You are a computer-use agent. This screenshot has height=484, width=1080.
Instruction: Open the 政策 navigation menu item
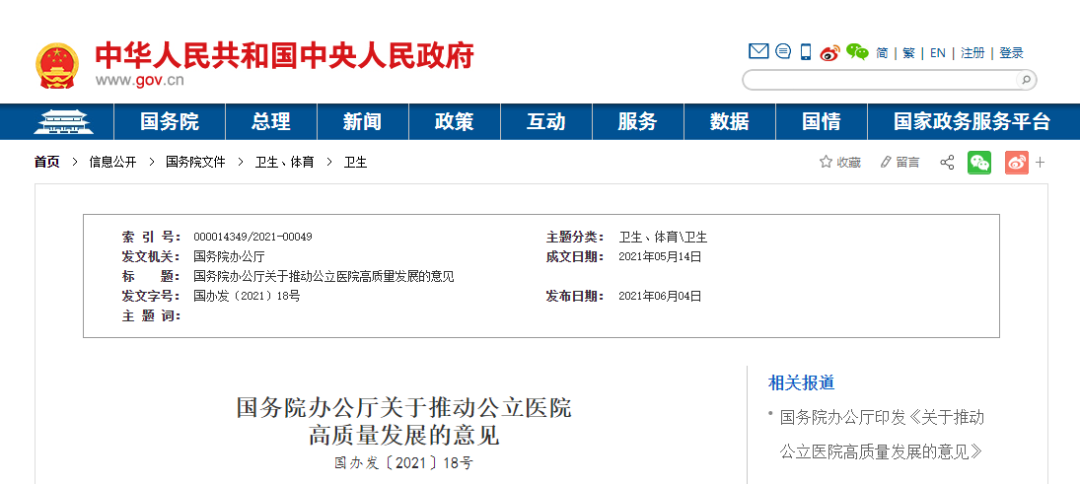[454, 122]
